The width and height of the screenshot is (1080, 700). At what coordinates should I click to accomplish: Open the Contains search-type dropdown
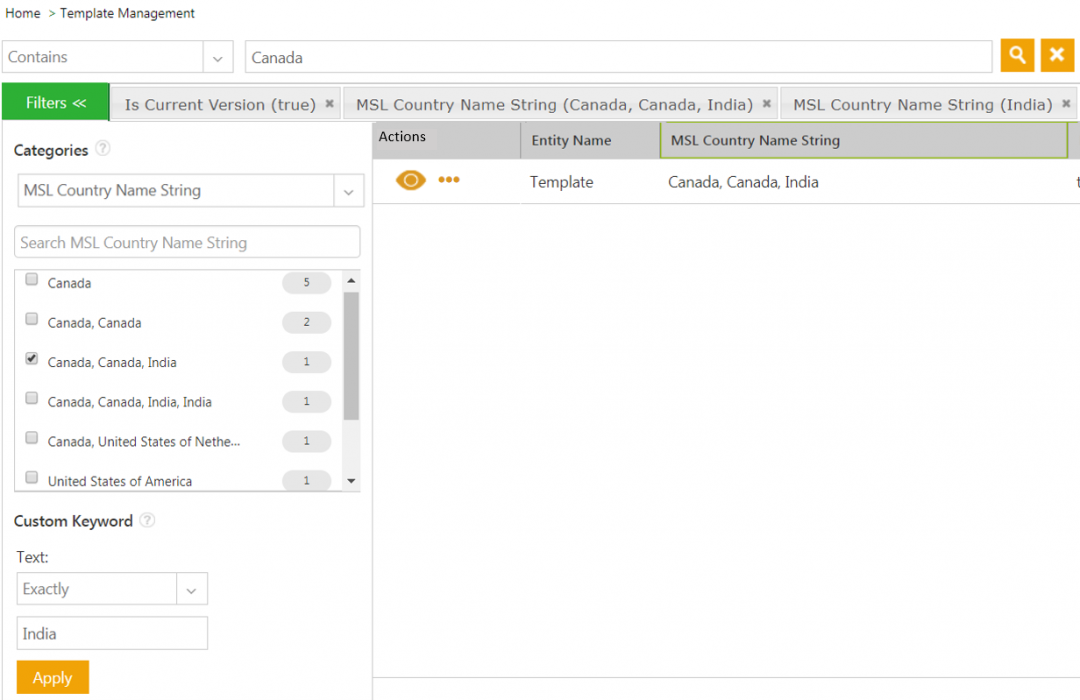217,58
